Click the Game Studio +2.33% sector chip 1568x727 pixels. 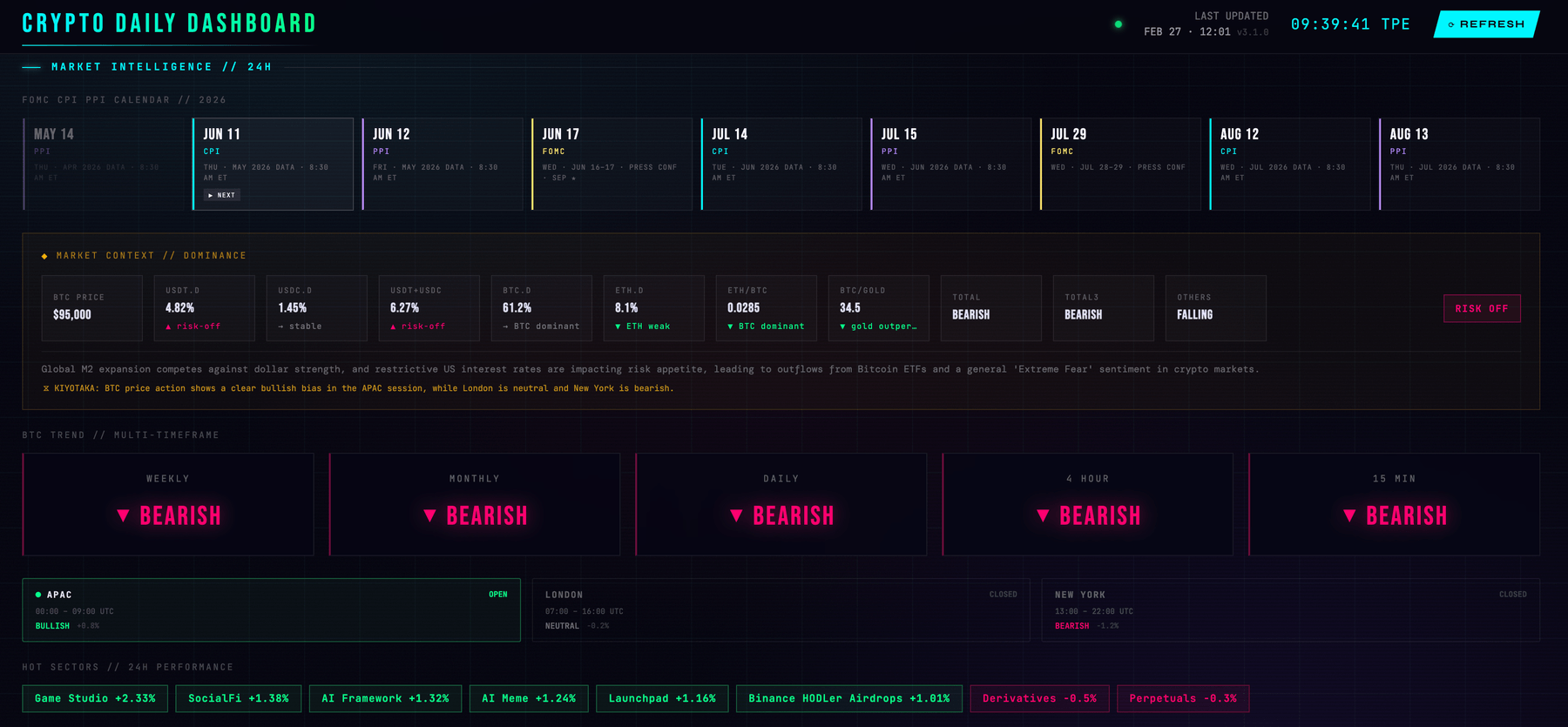tap(95, 698)
